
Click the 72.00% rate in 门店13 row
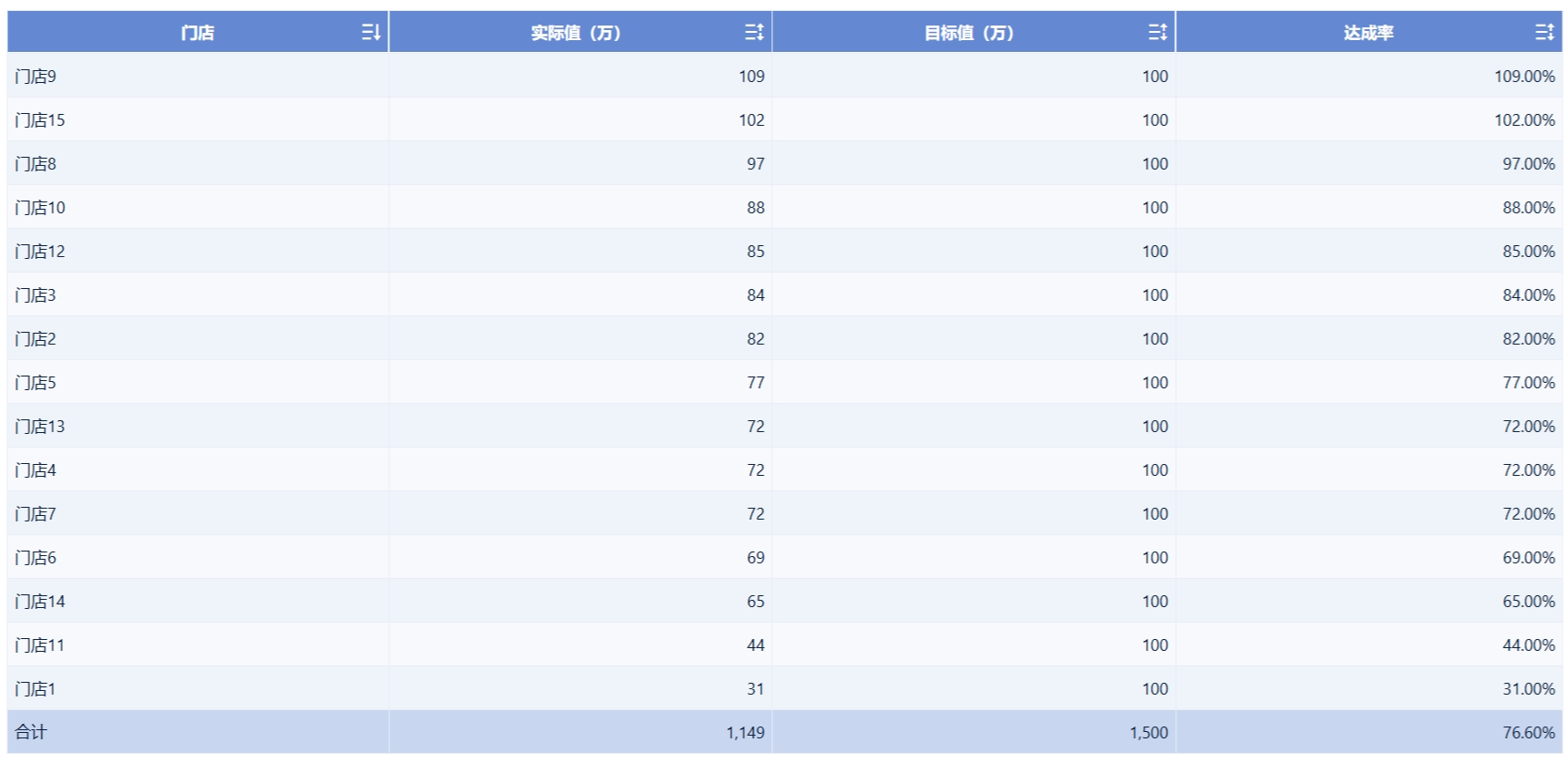1529,427
